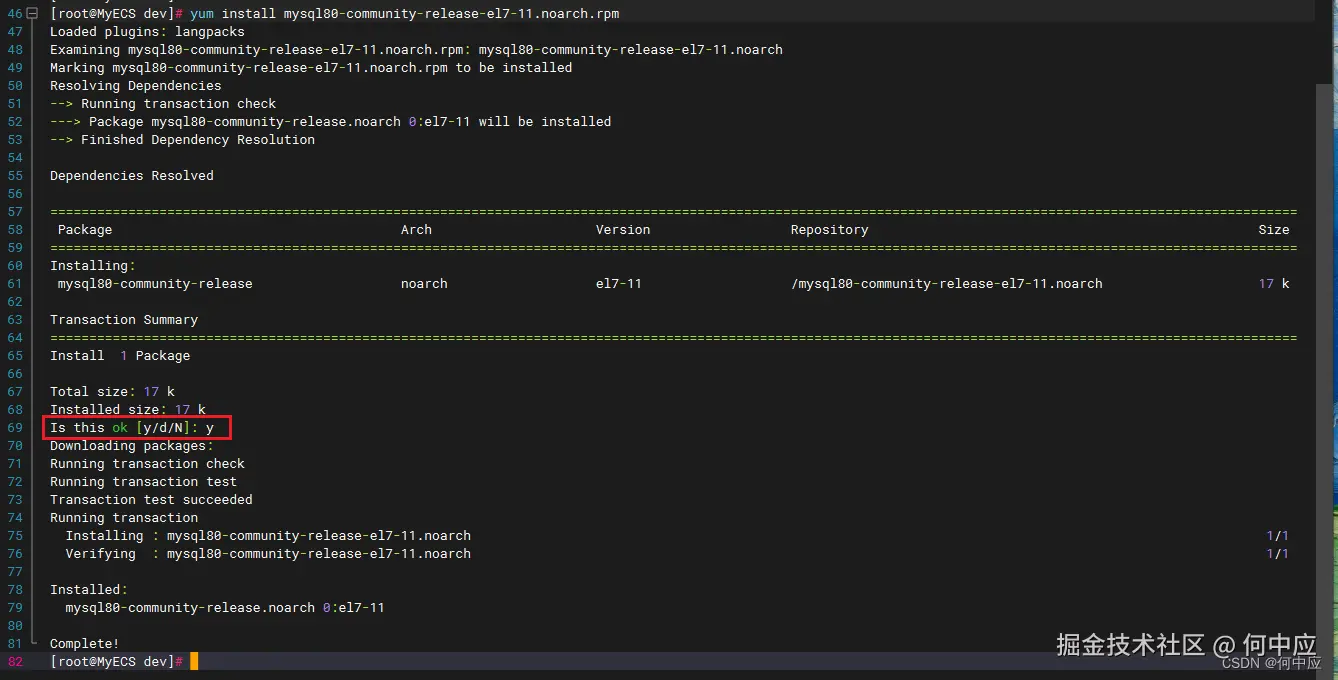
Task: Click line number 61 in the gutter
Action: pos(14,284)
